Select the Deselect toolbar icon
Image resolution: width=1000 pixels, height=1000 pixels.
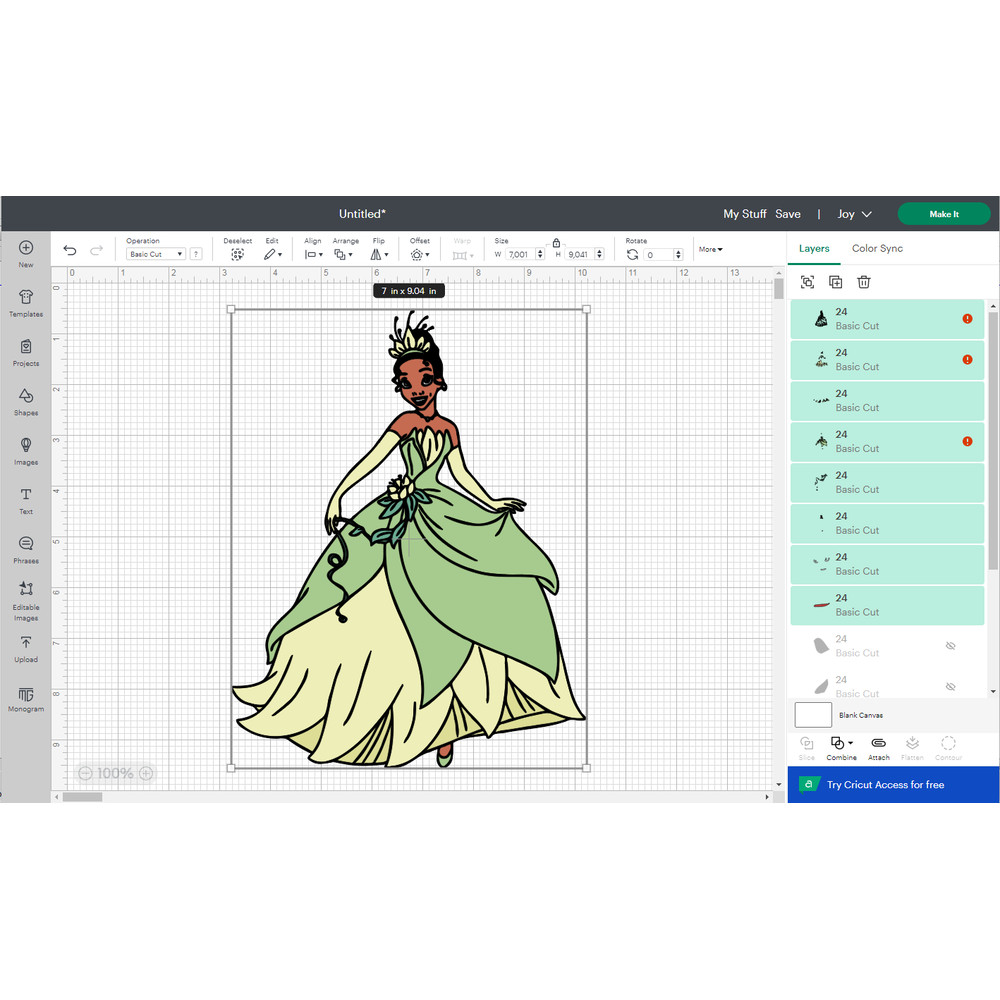point(237,254)
